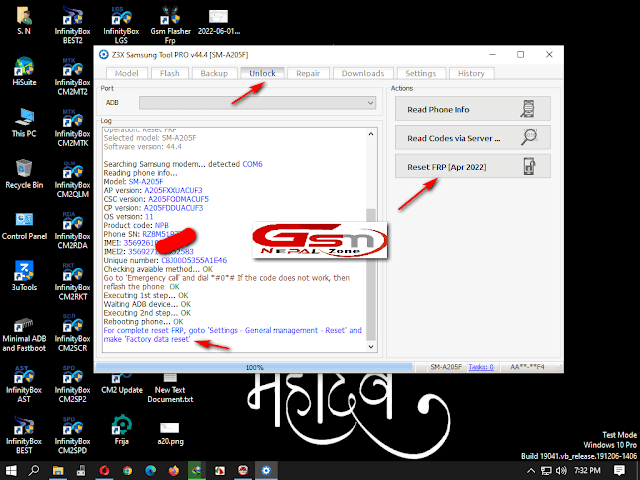Launch InfinityBox CM2SPD shortcut
The width and height of the screenshot is (640, 480).
tap(73, 435)
